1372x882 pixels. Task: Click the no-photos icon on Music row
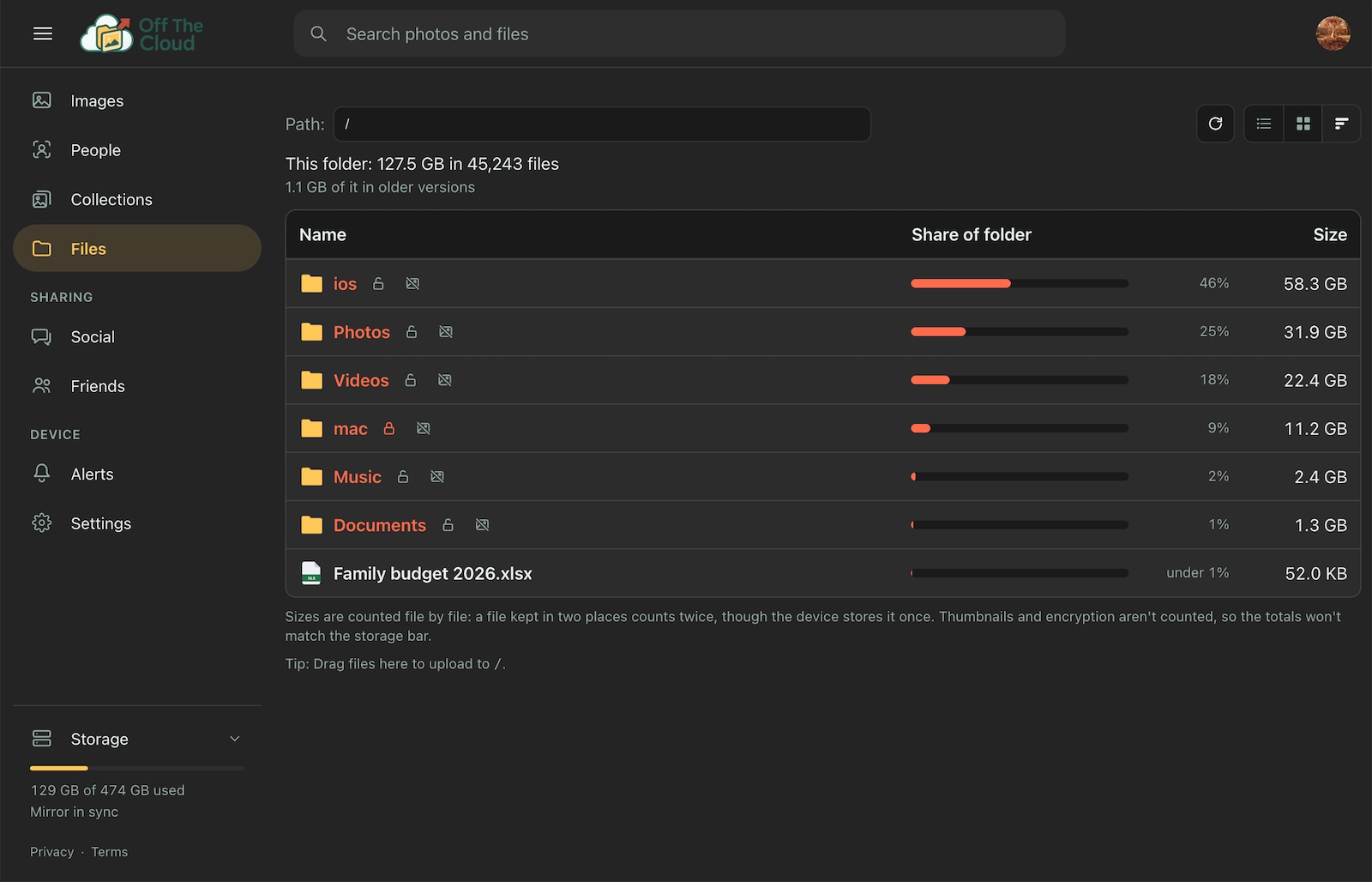coord(437,476)
